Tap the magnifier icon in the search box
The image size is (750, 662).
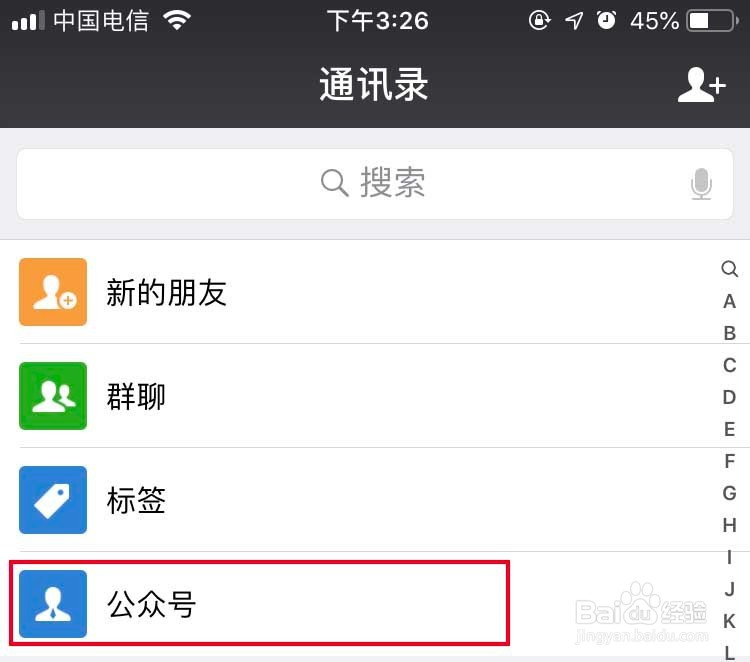point(334,183)
